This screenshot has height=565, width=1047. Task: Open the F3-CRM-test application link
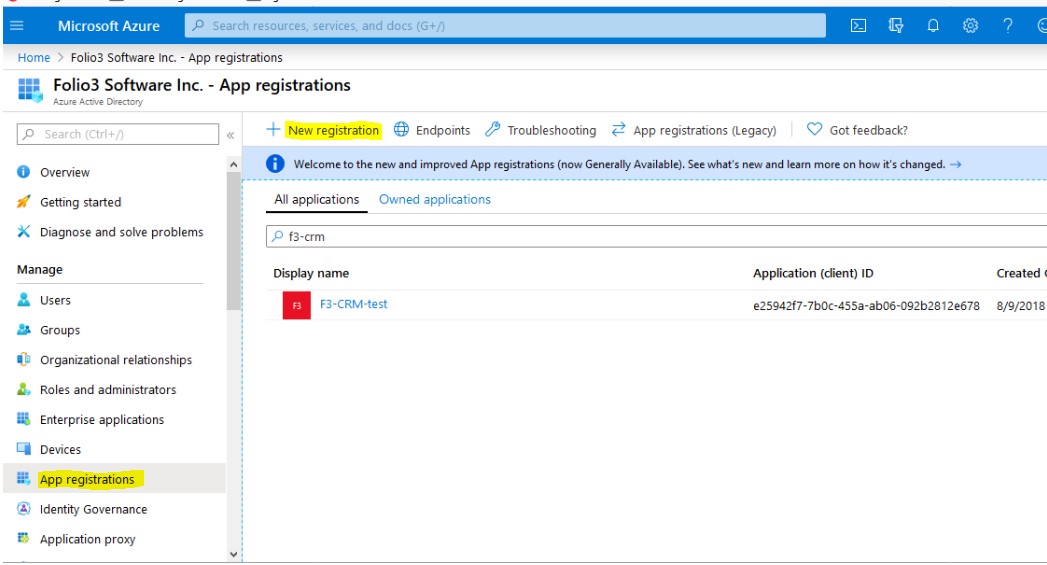tap(353, 304)
